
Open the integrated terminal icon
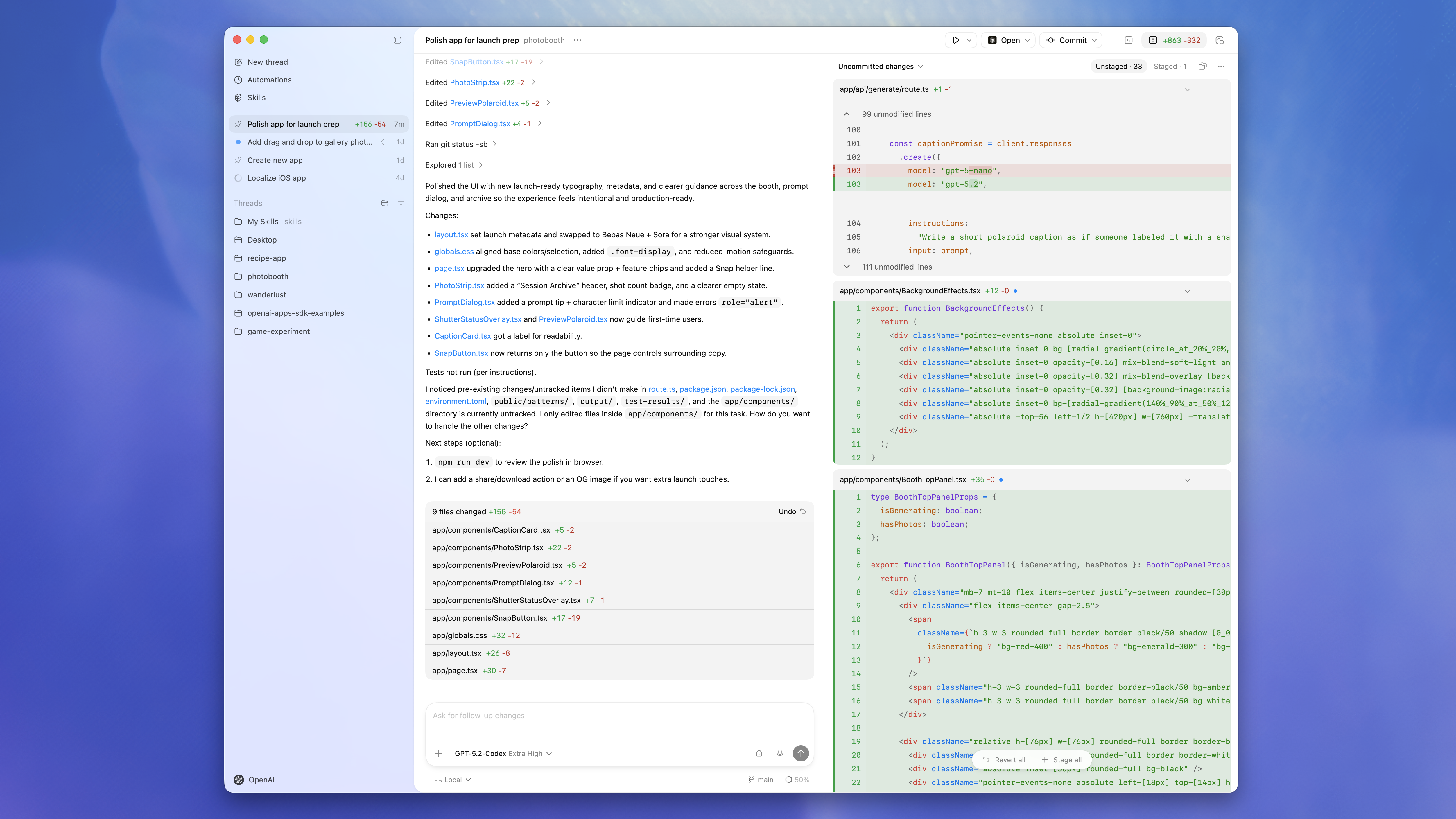[1129, 40]
